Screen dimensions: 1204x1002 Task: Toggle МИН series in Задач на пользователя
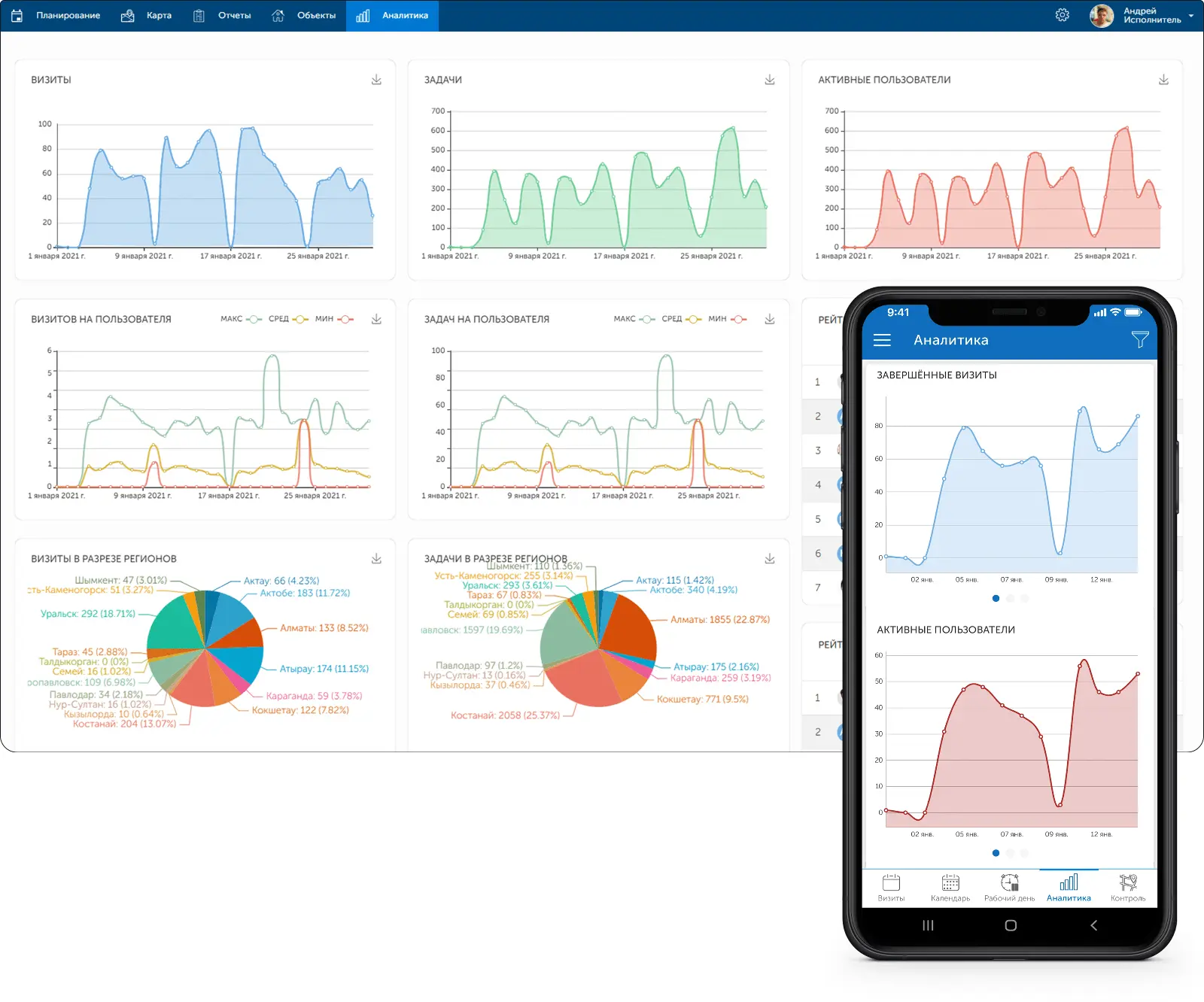click(727, 319)
